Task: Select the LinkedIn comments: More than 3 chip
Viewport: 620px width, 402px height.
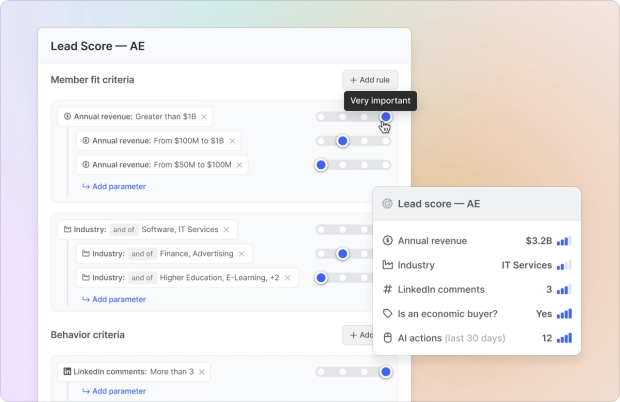Action: click(134, 372)
